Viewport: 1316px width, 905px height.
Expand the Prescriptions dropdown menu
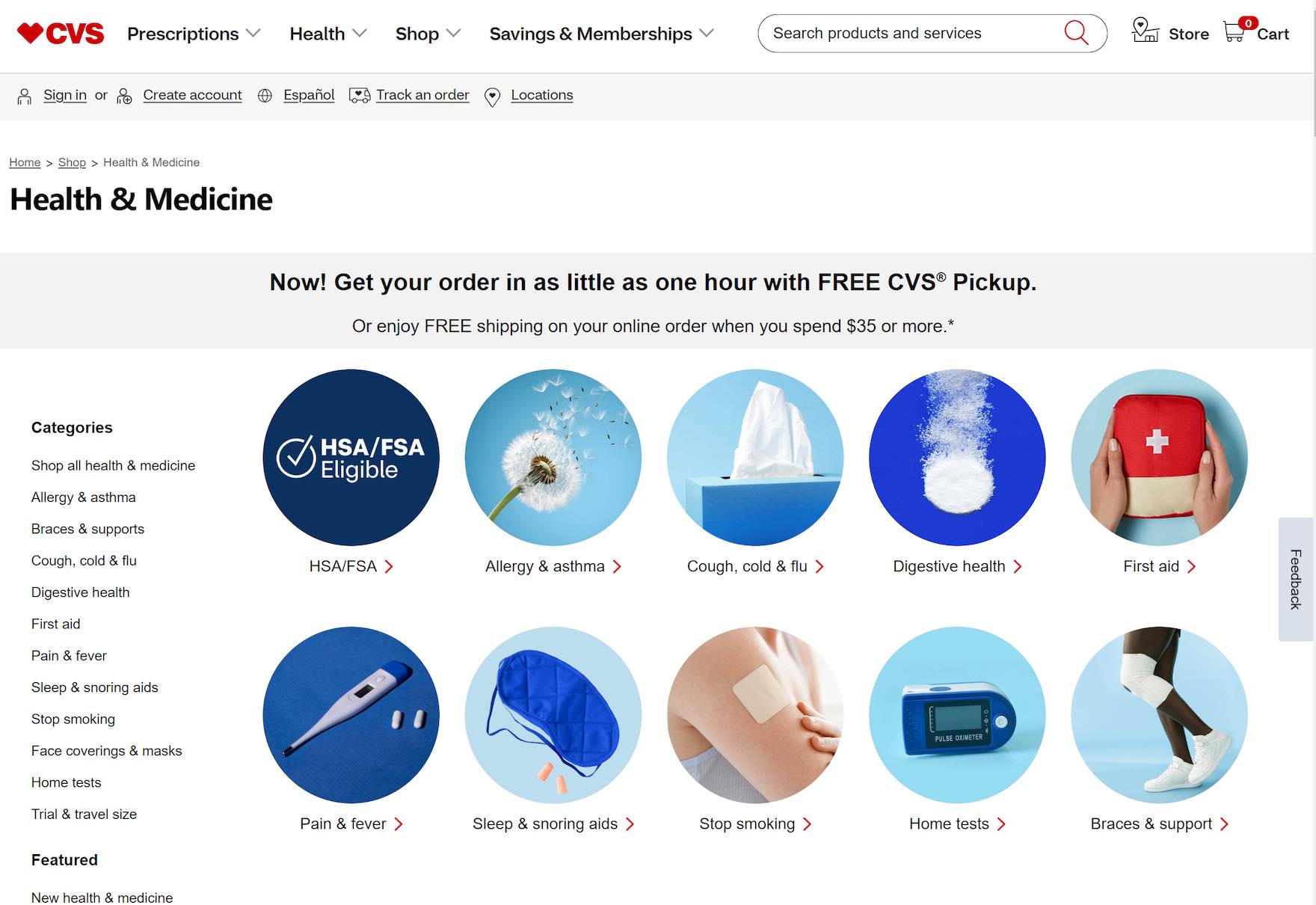(194, 34)
